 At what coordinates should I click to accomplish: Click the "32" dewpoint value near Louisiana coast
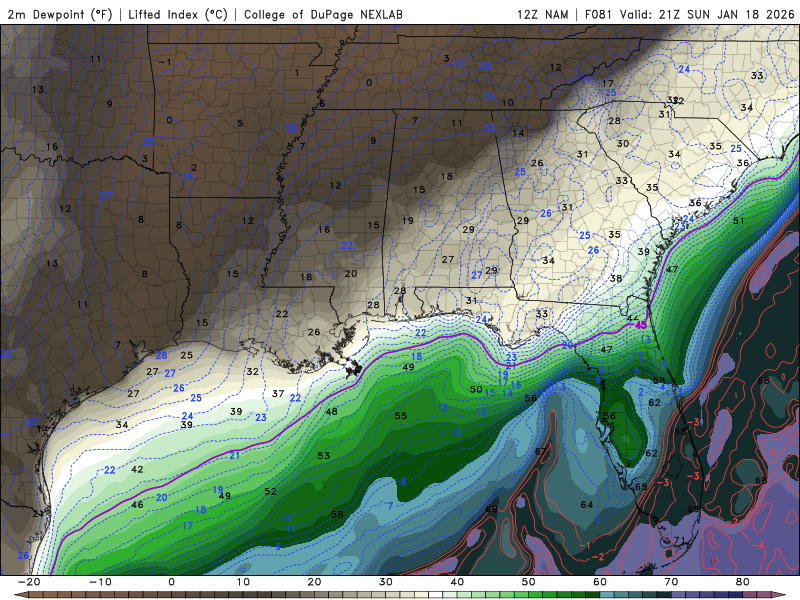[x=253, y=371]
